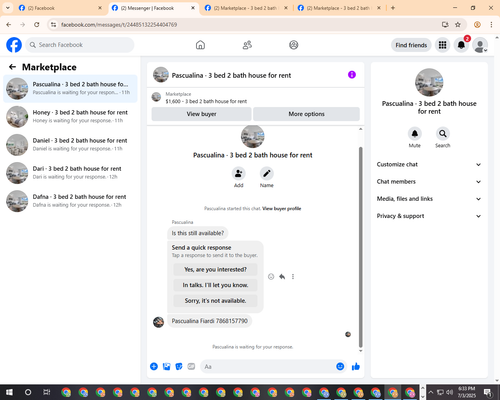This screenshot has height=400, width=500.
Task: Click the 'Pascualina Fiardi 7868157790' message
Action: point(210,321)
